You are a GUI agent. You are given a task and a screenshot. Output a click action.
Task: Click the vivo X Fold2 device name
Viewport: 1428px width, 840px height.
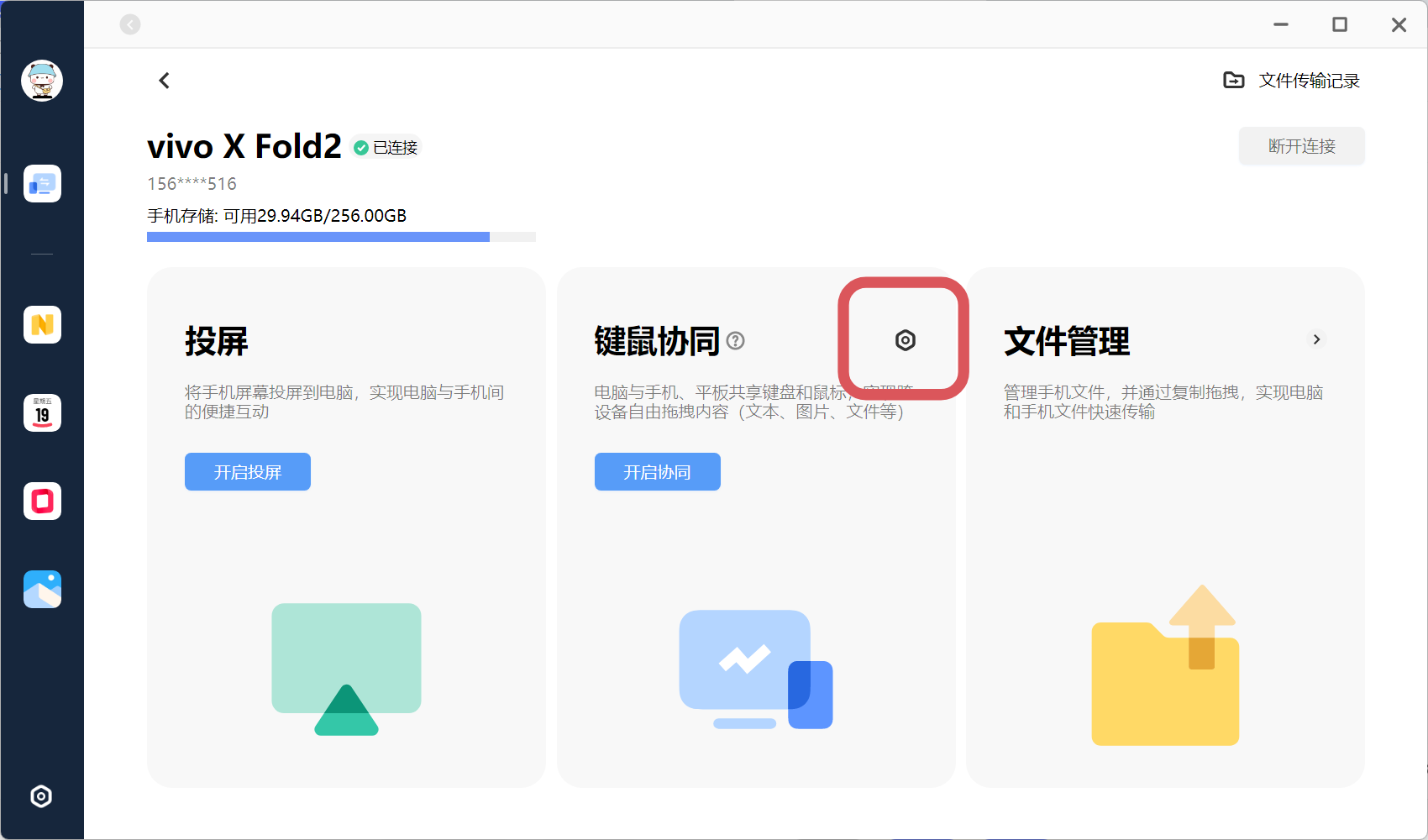pyautogui.click(x=244, y=146)
